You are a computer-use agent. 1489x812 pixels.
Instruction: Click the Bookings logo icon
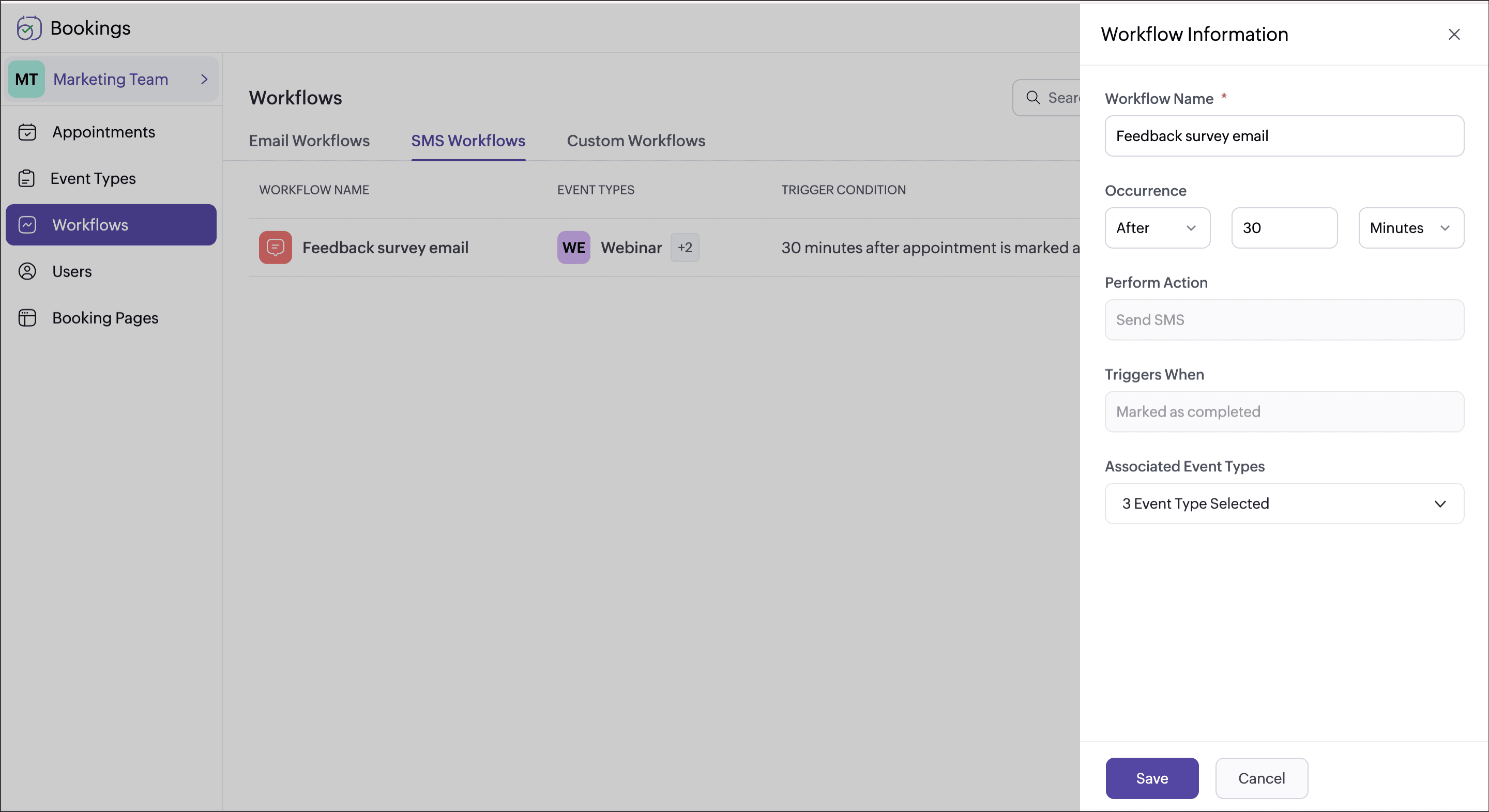pos(28,28)
